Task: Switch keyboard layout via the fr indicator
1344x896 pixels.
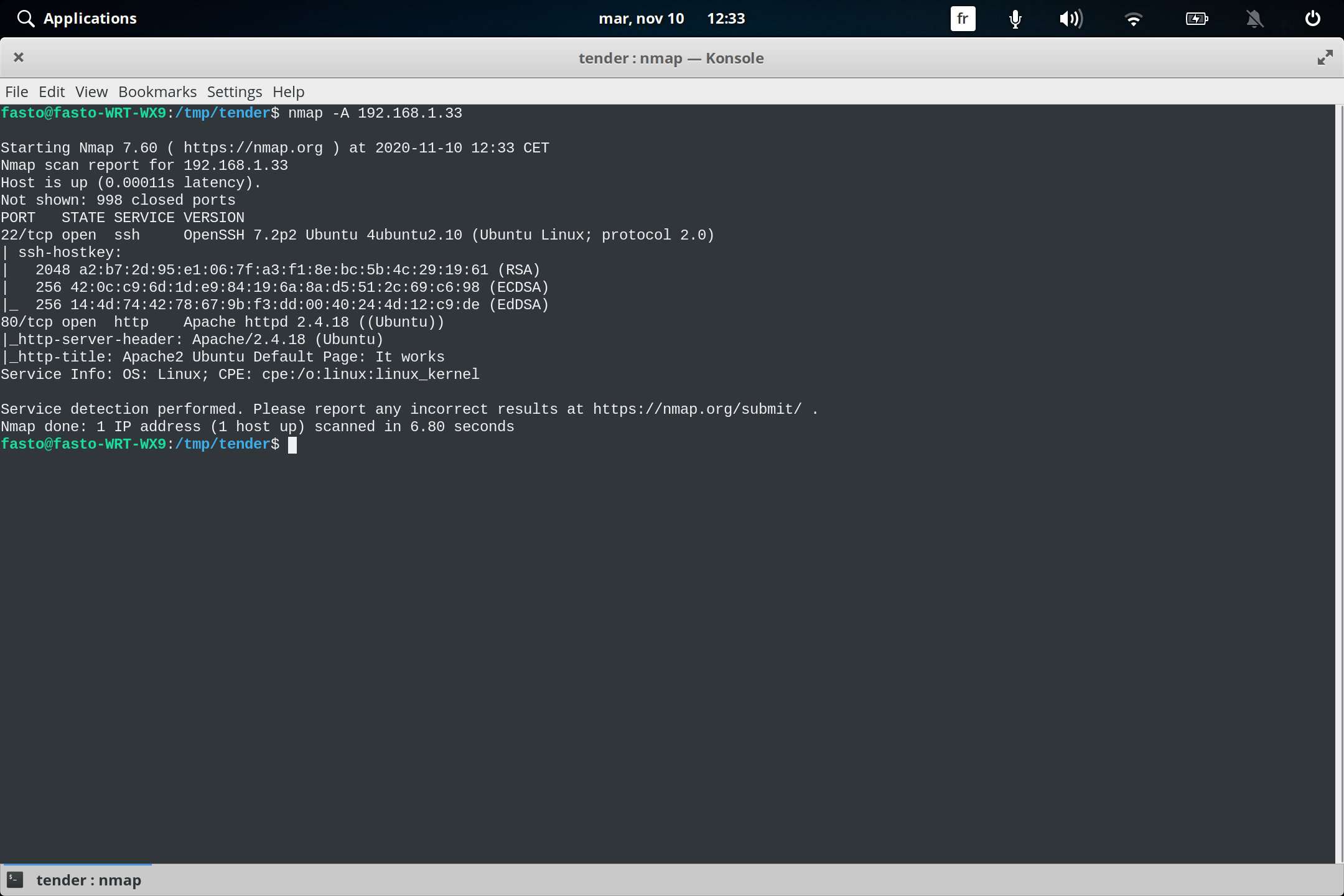Action: click(962, 19)
